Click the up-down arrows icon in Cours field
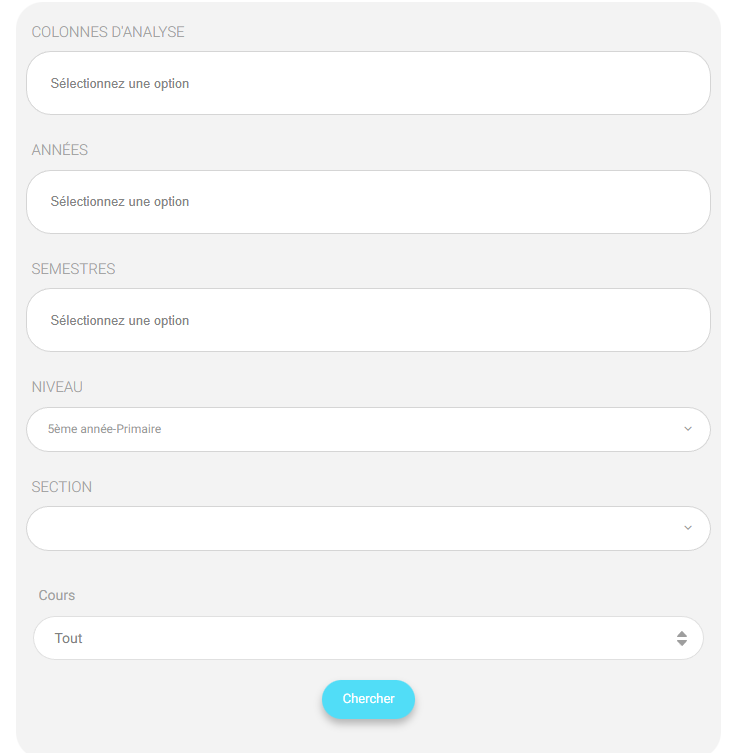 point(682,638)
